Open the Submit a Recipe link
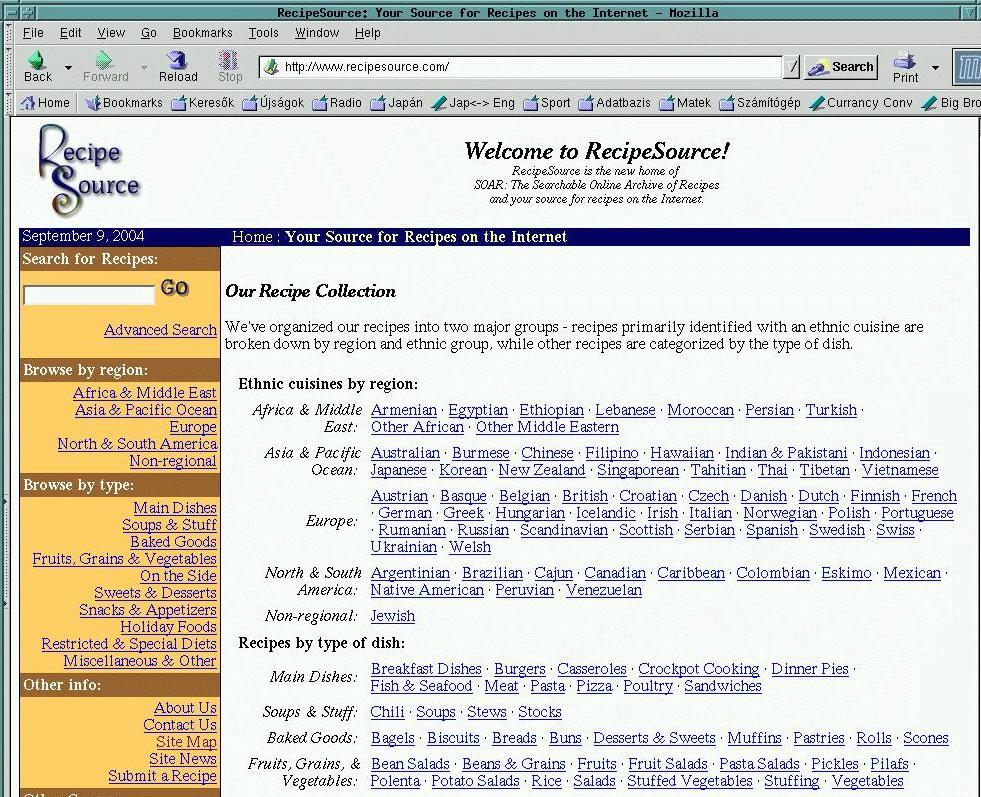The width and height of the screenshot is (981, 797). coord(162,776)
